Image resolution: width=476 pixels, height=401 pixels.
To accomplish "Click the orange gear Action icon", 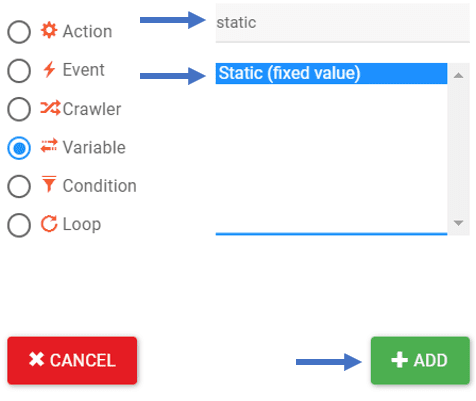I will coord(49,30).
